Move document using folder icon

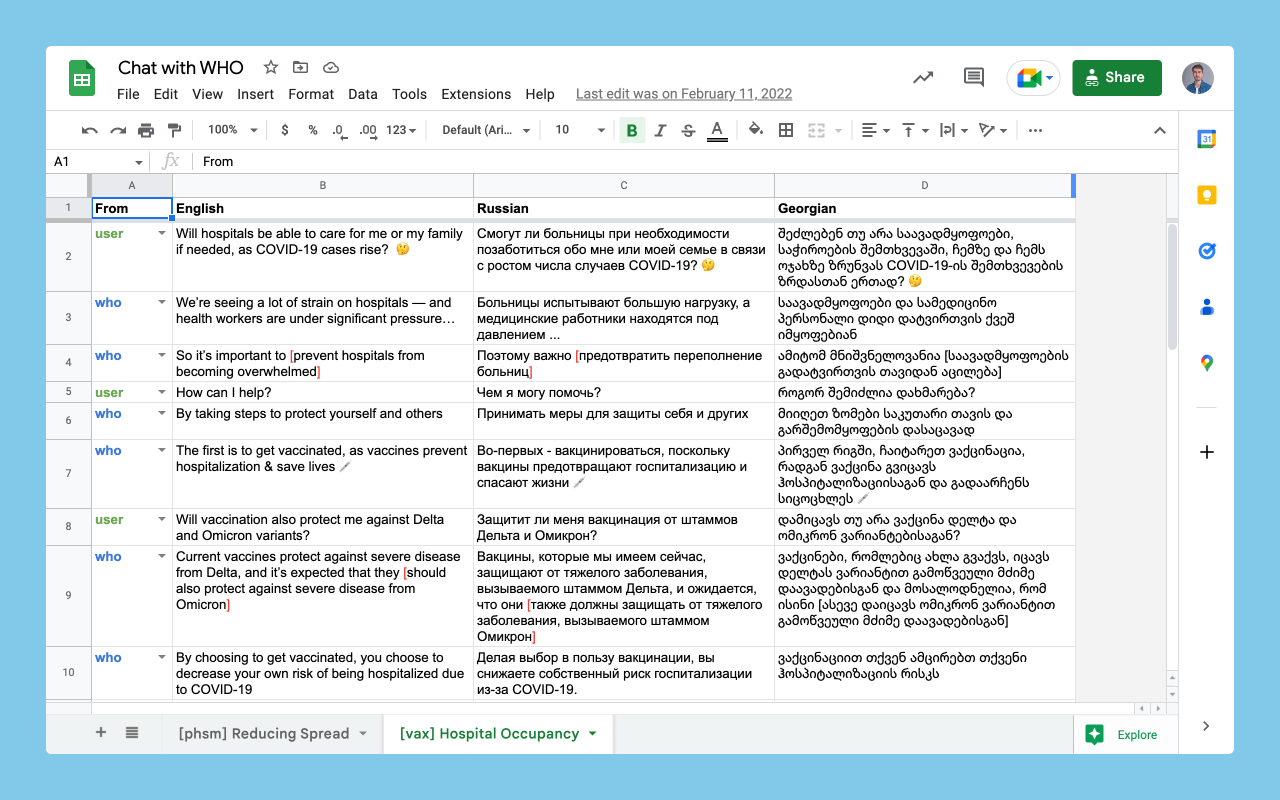[x=300, y=67]
